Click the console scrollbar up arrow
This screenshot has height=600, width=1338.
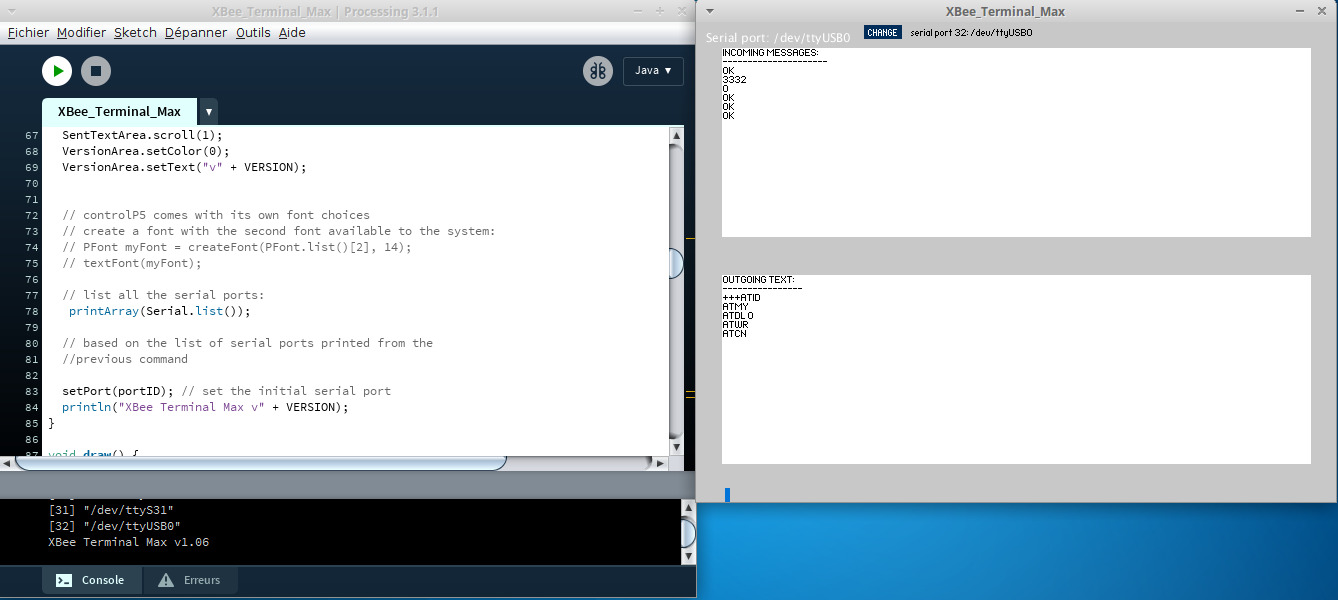click(688, 510)
